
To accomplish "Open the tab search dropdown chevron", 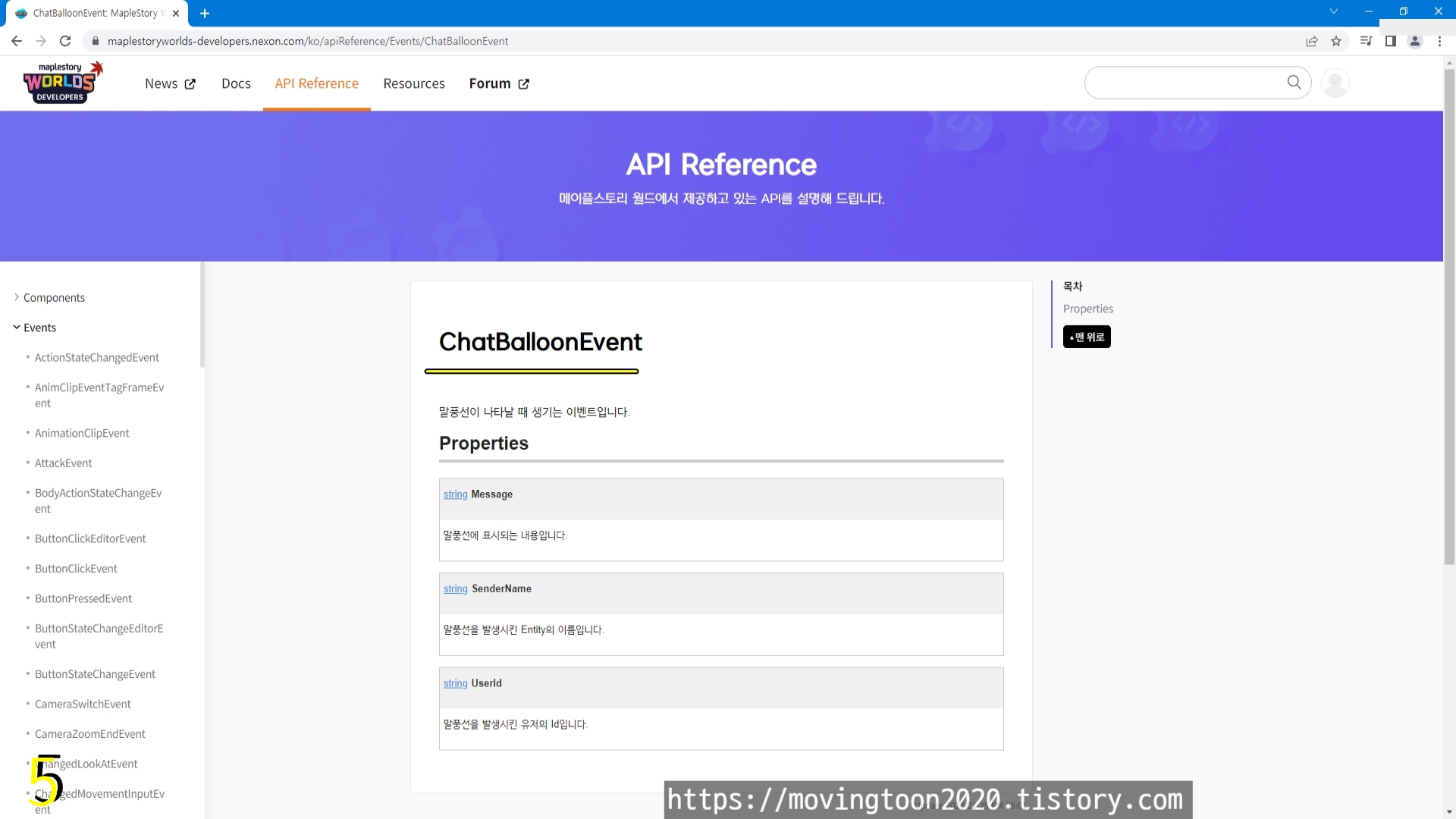I will (1333, 11).
